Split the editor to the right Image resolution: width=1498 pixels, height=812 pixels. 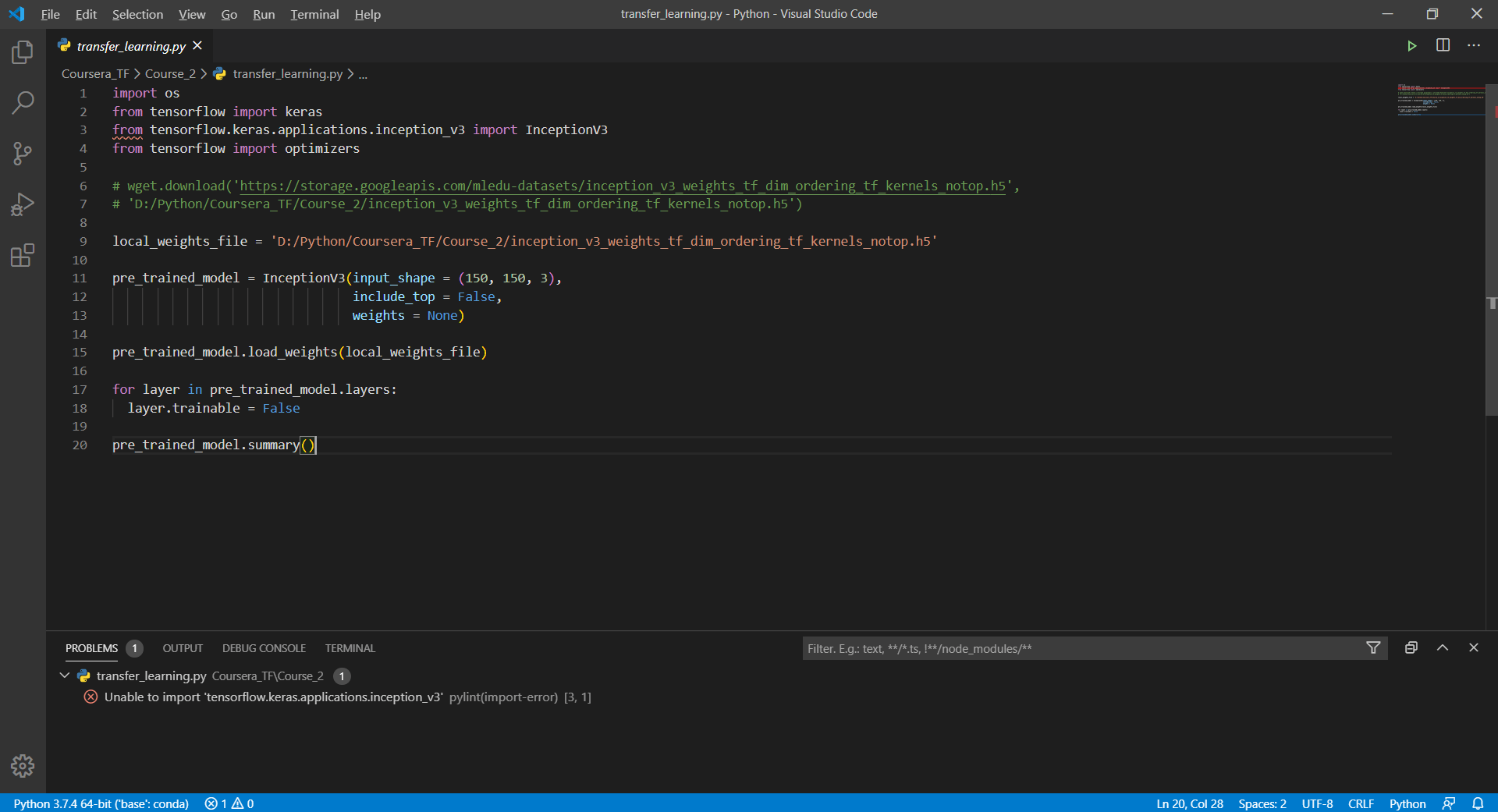(1443, 45)
